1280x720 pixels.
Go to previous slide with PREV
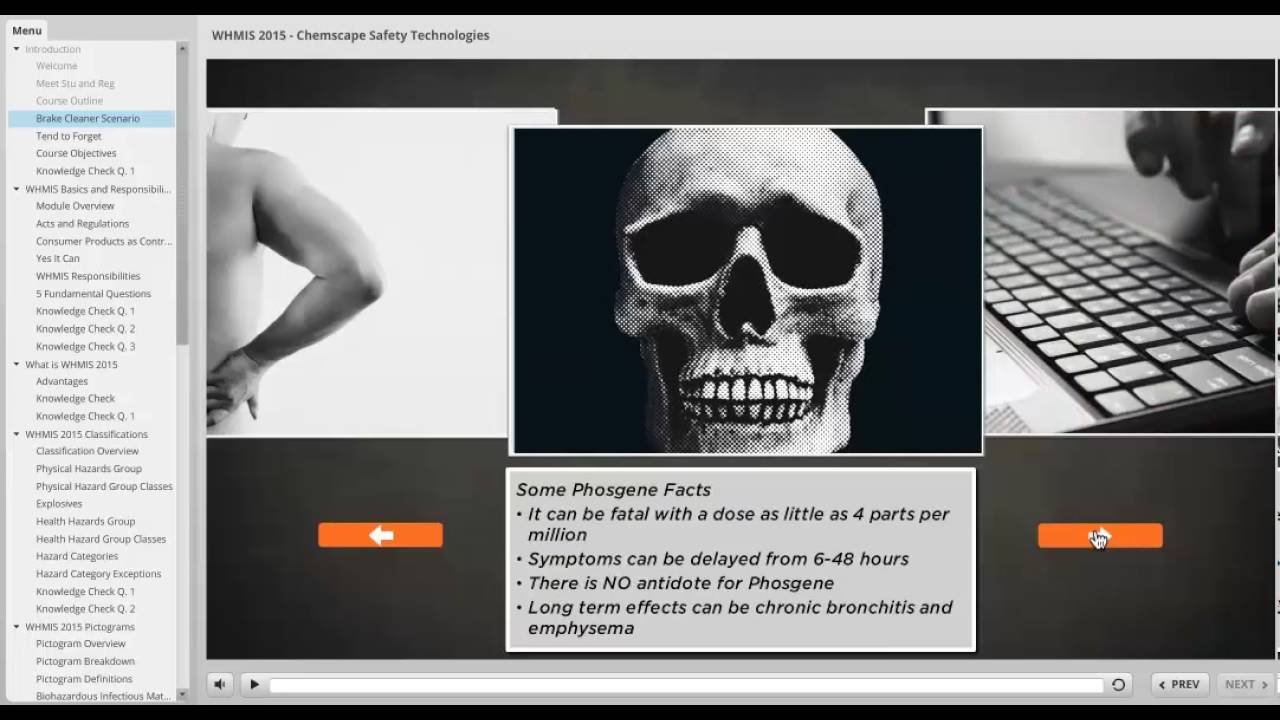click(x=1179, y=685)
